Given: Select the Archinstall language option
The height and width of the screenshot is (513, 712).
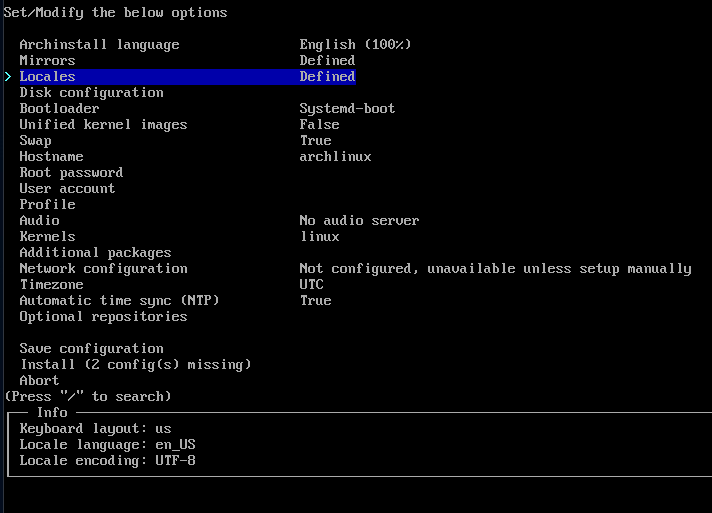Looking at the screenshot, I should pos(99,44).
